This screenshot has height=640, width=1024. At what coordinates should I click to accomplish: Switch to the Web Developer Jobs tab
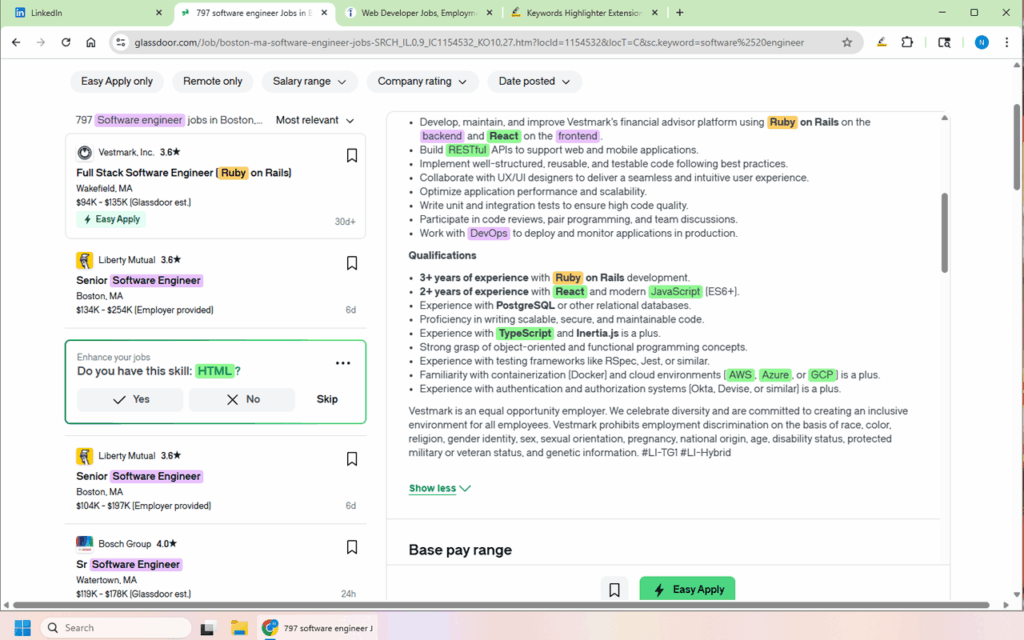(418, 12)
